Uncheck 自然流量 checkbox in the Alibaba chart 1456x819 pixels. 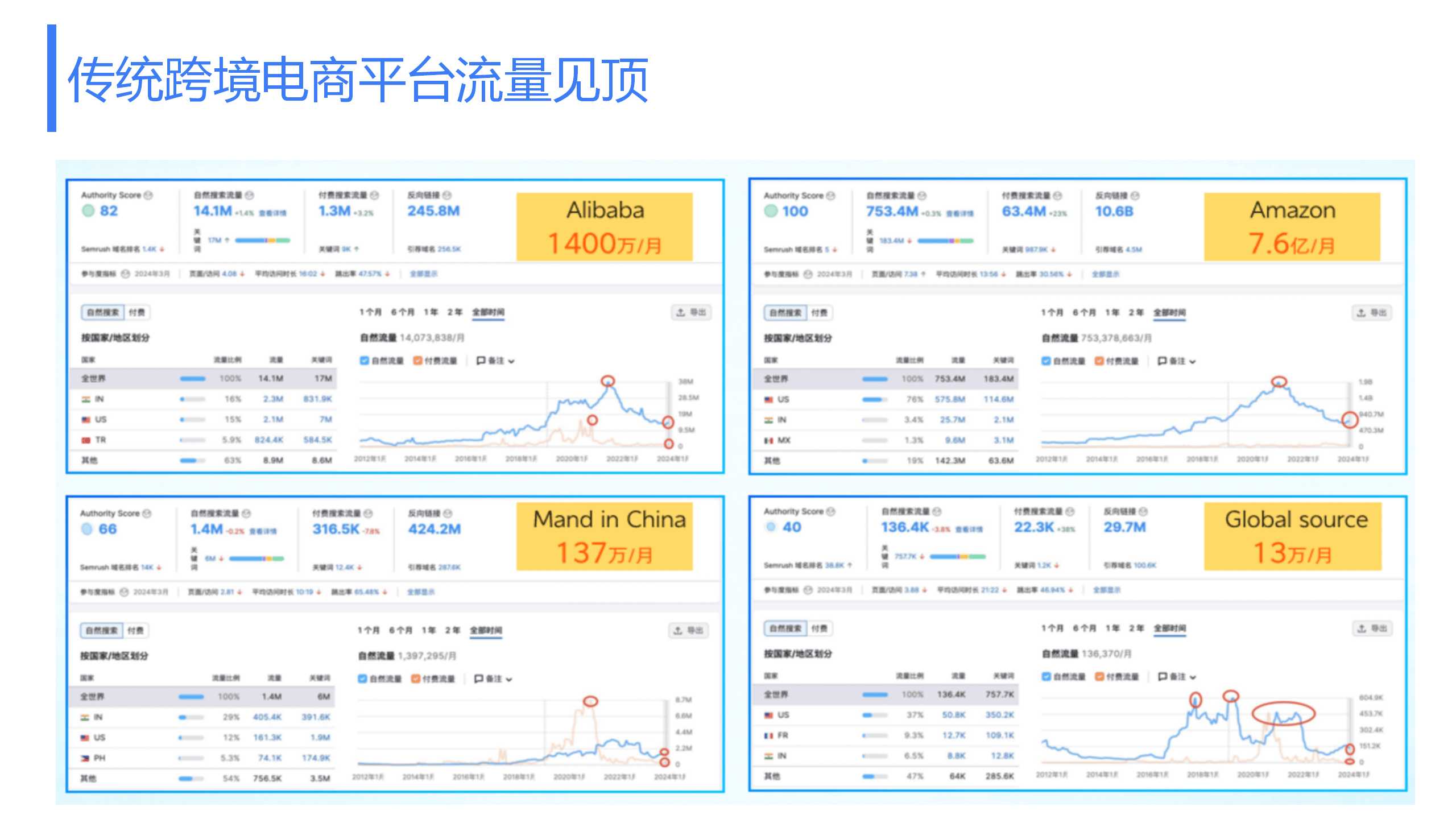pos(365,361)
